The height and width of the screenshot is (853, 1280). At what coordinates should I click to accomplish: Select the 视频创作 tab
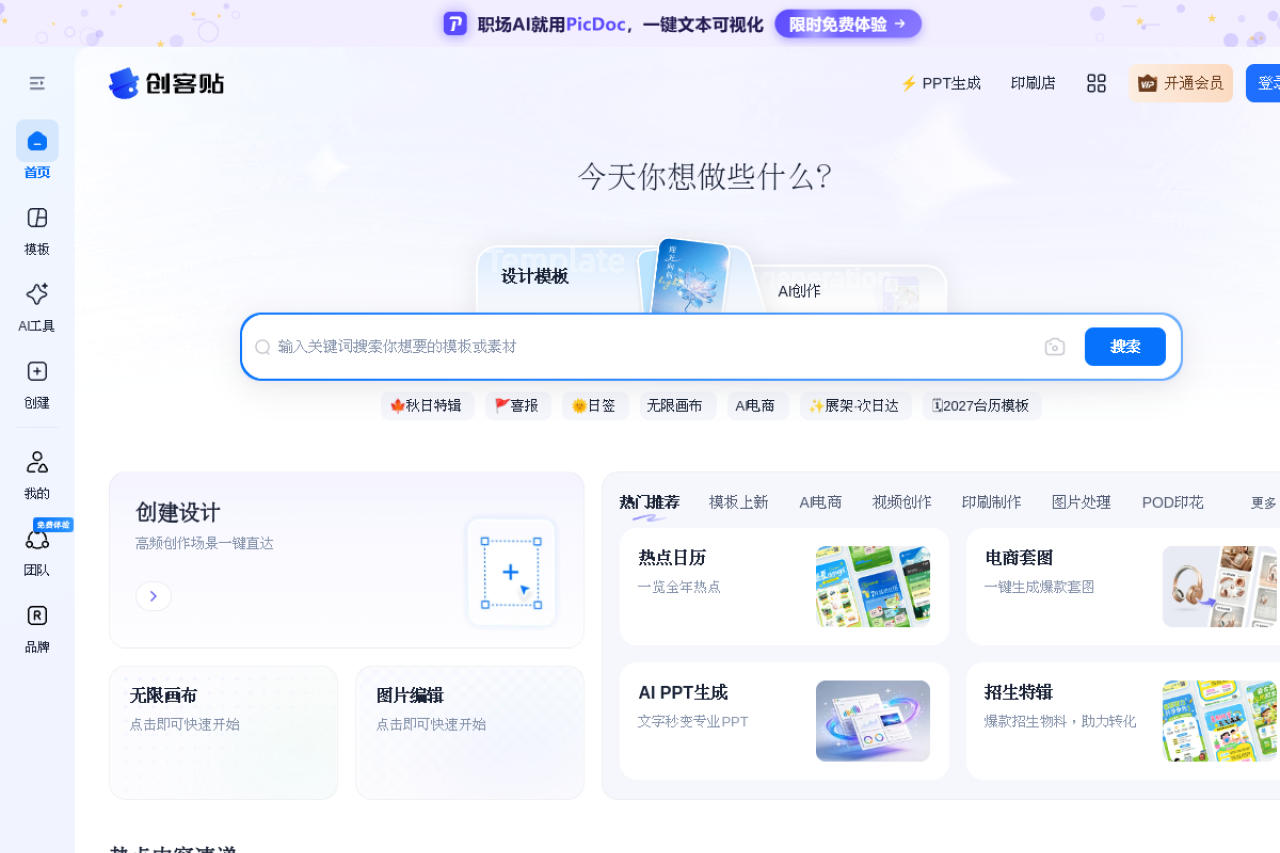pyautogui.click(x=901, y=502)
